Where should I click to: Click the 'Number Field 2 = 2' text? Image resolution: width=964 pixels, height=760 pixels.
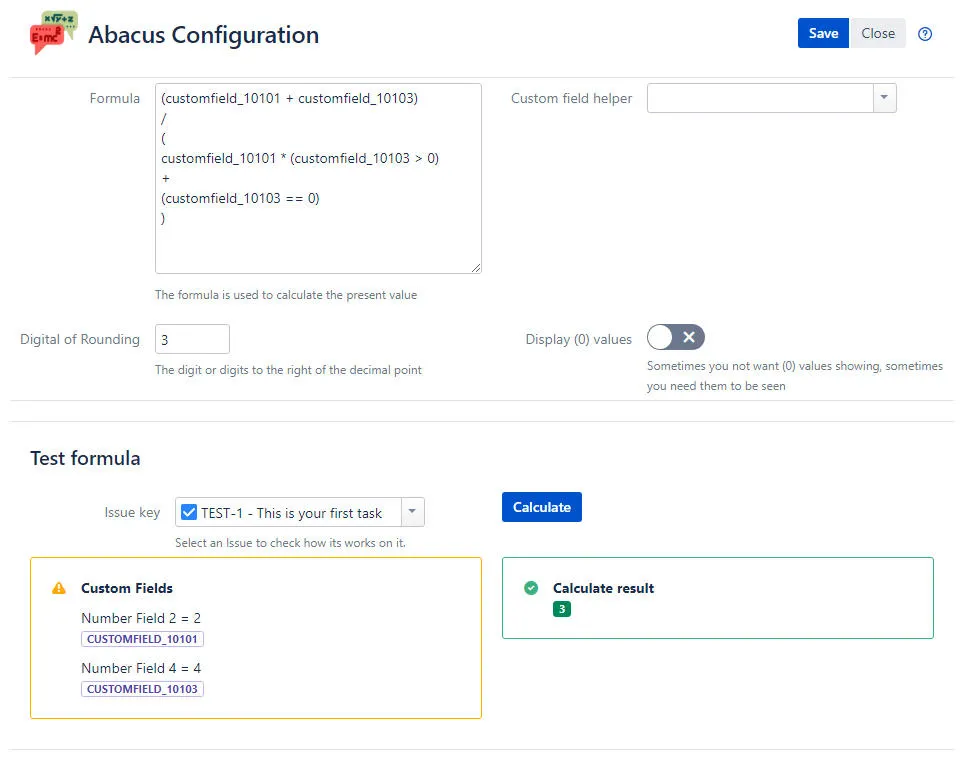[141, 618]
